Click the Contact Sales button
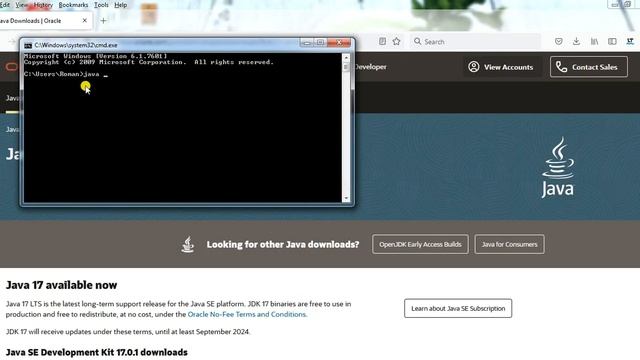The width and height of the screenshot is (640, 360). click(x=589, y=67)
